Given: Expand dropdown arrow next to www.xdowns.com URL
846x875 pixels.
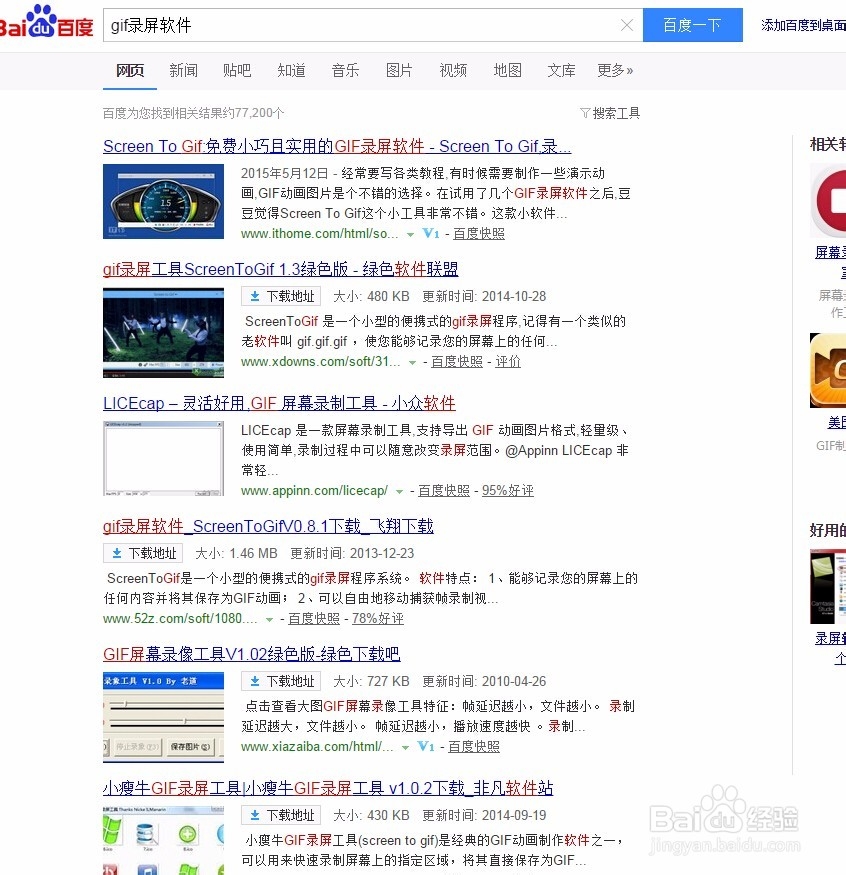Looking at the screenshot, I should 412,363.
